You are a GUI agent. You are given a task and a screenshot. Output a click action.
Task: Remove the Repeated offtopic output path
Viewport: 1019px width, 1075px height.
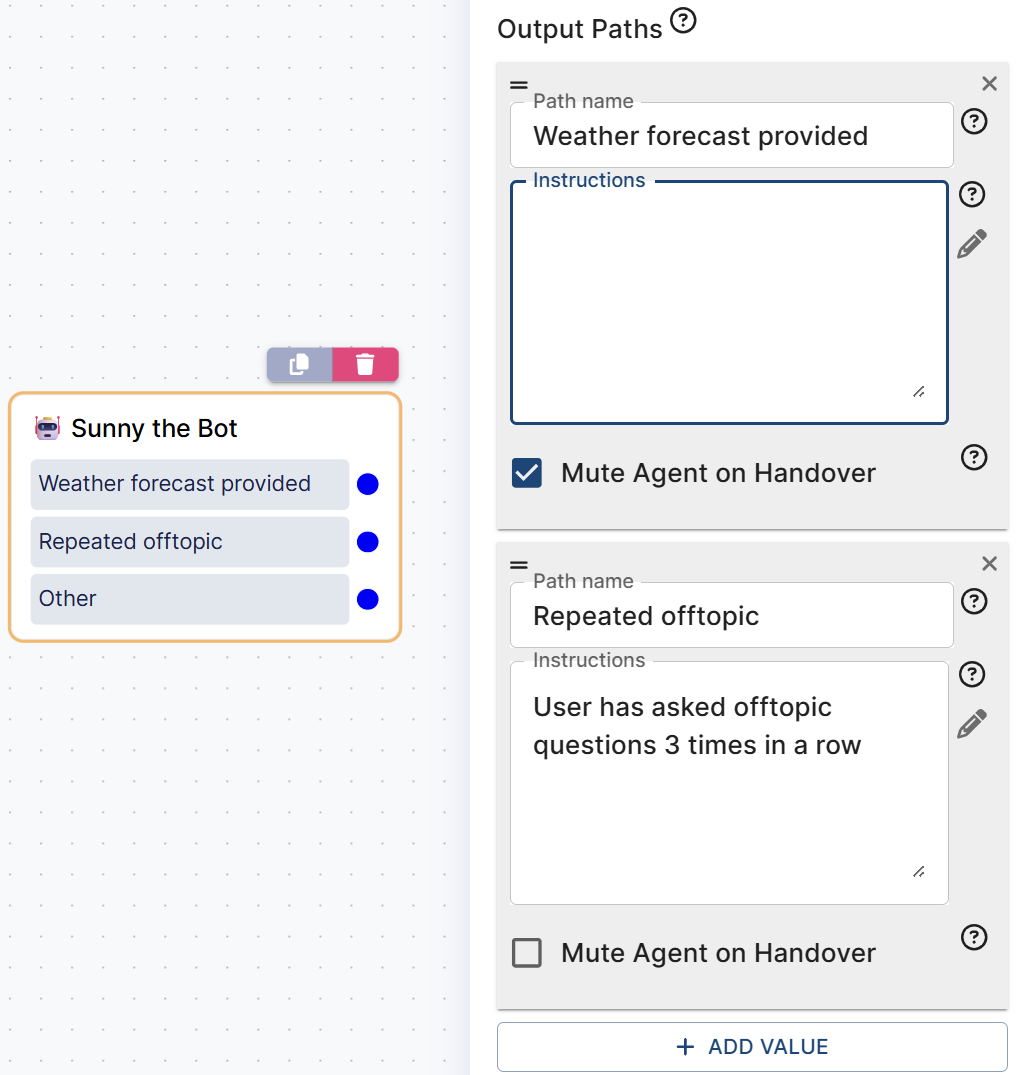(x=989, y=564)
